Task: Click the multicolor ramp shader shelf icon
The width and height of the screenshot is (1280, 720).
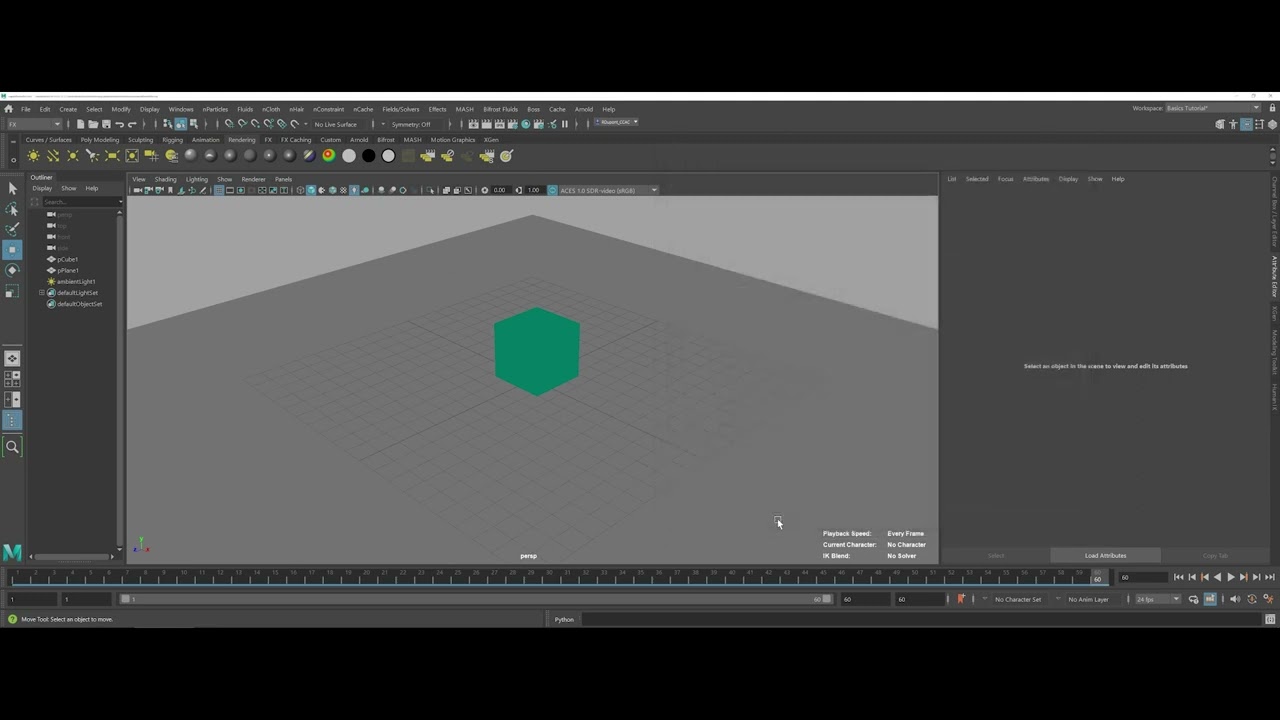Action: (x=329, y=156)
